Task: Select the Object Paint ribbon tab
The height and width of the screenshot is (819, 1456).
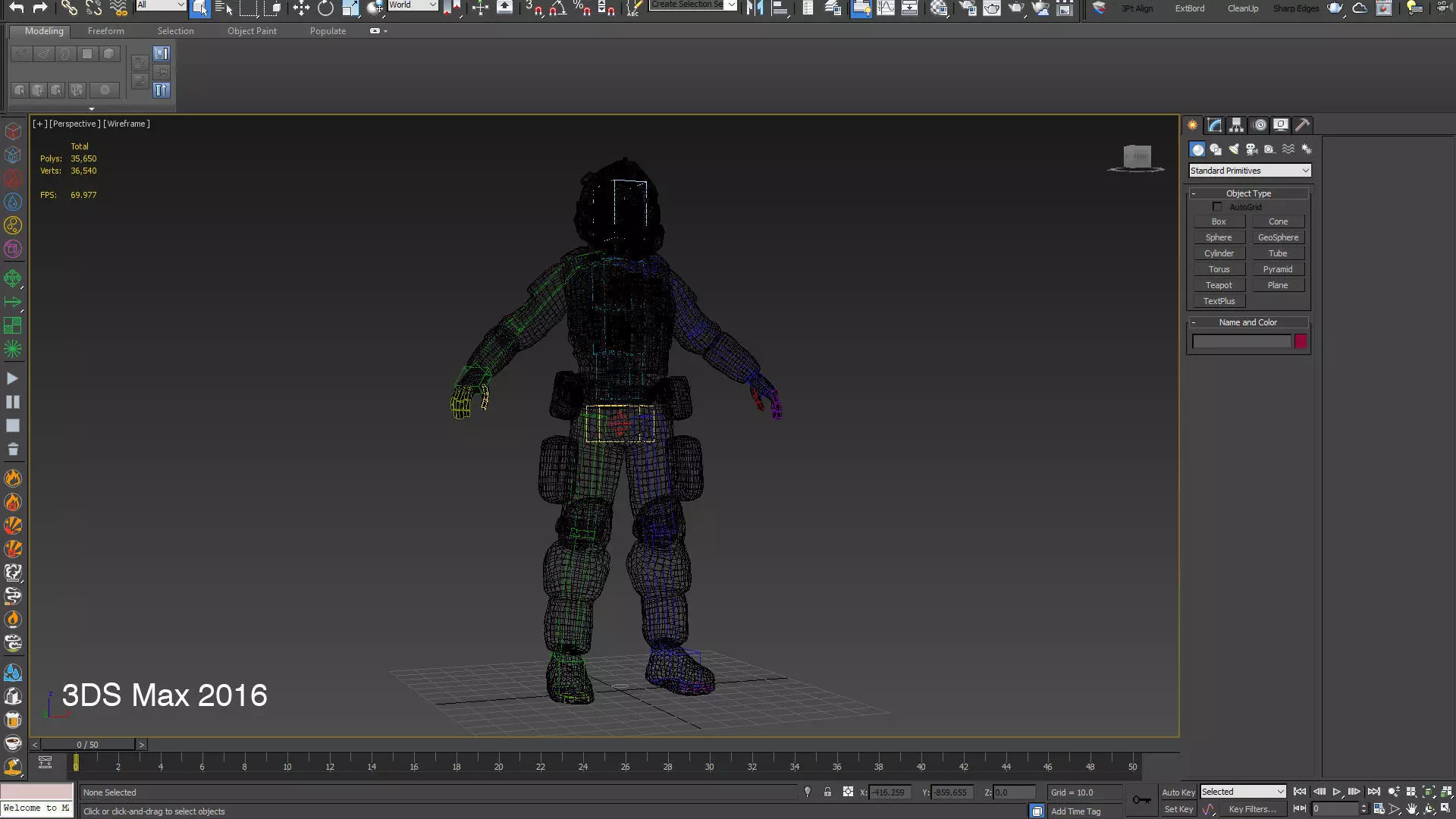Action: [x=252, y=31]
